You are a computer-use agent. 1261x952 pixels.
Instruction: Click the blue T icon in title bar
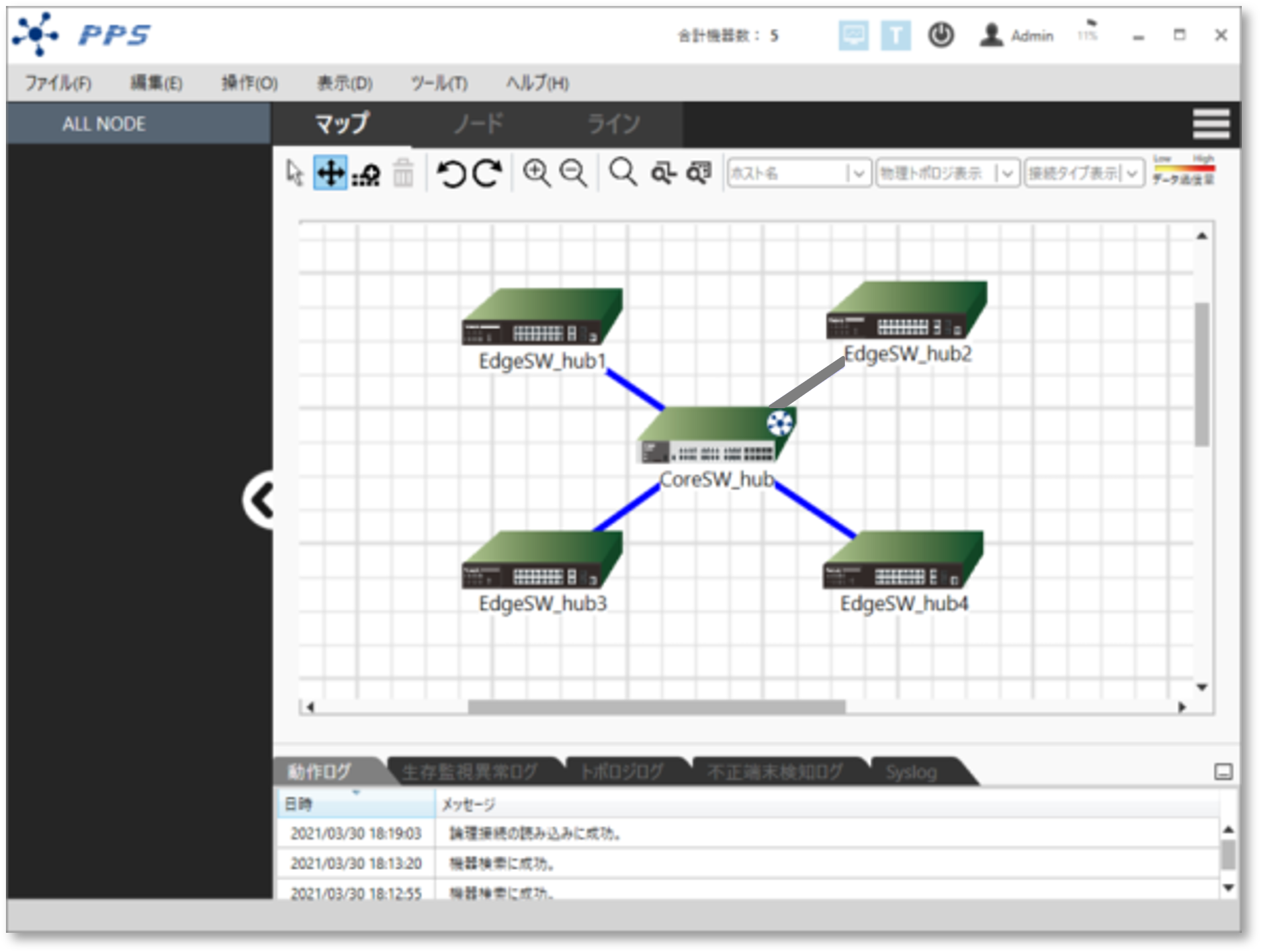click(x=895, y=35)
